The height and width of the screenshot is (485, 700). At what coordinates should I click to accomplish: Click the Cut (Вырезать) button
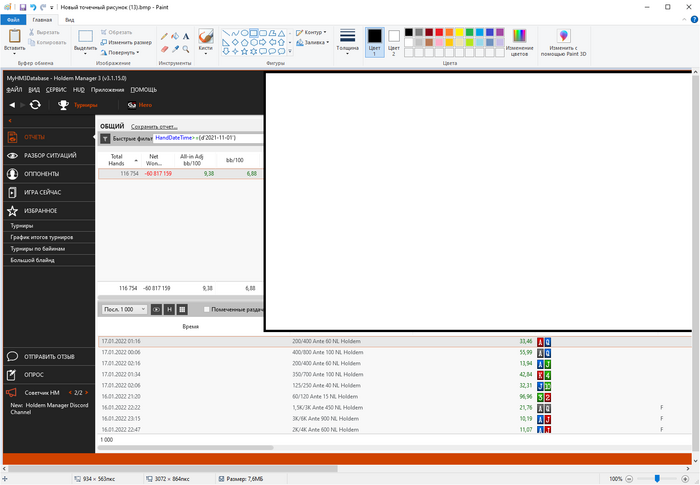pyautogui.click(x=44, y=32)
